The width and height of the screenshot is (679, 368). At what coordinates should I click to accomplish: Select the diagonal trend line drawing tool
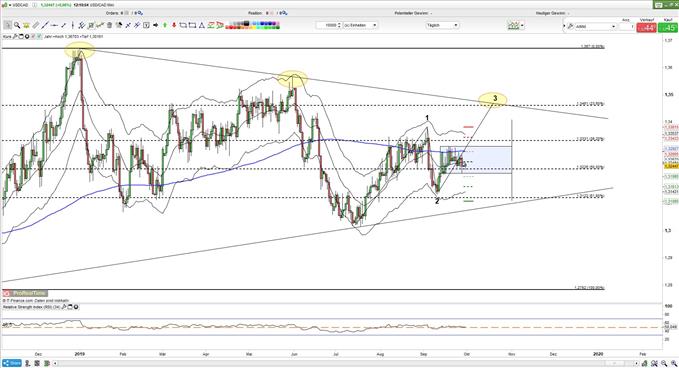coord(45,25)
